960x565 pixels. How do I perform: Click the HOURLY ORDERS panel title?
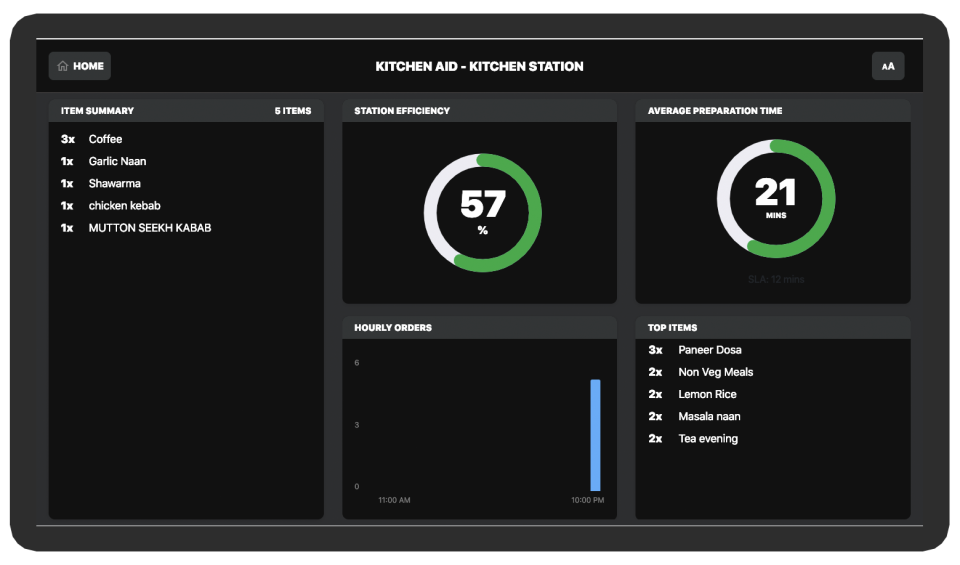point(392,327)
